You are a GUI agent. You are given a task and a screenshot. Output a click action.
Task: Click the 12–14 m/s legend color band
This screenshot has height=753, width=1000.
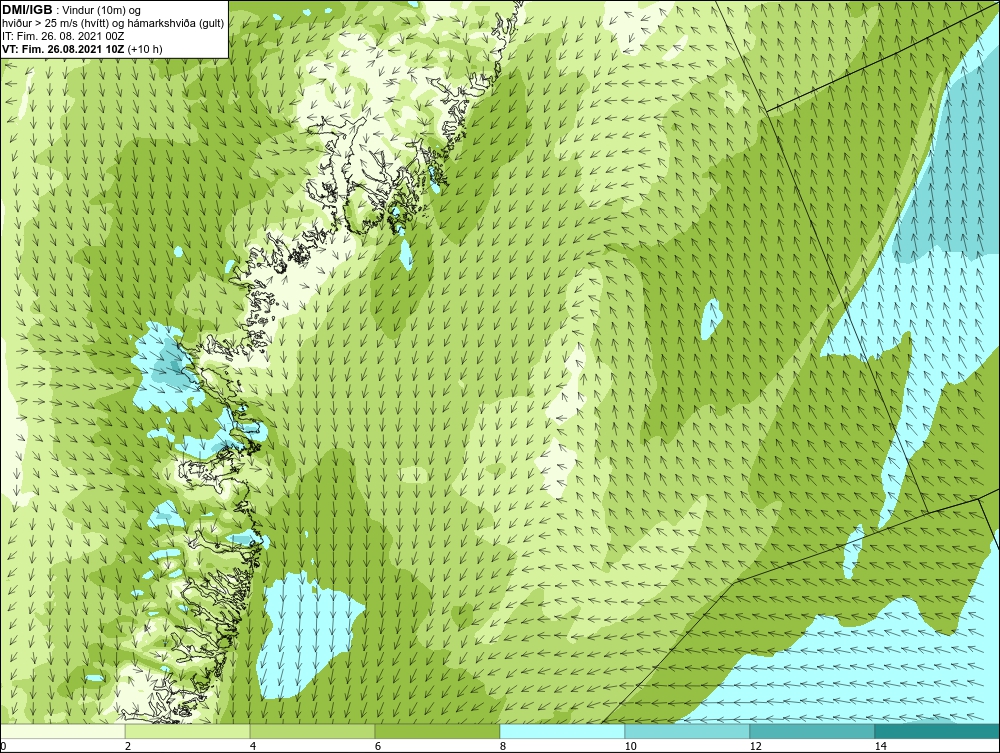[x=812, y=731]
